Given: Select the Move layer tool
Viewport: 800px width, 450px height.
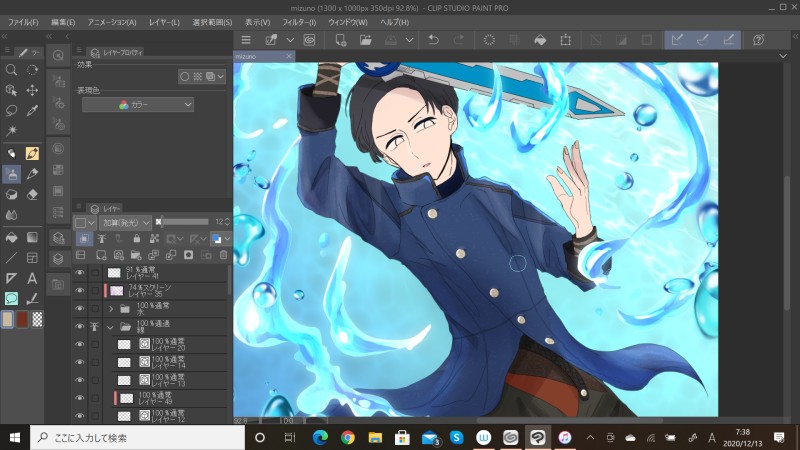Looking at the screenshot, I should tap(32, 90).
